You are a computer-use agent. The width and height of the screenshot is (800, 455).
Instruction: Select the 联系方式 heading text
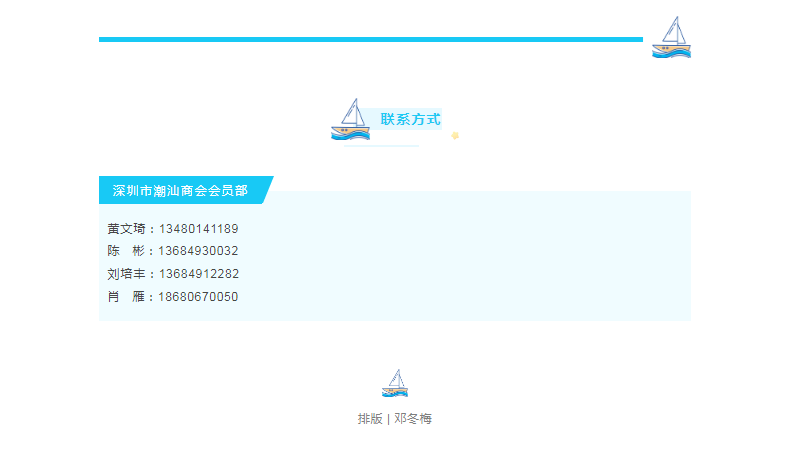[410, 119]
